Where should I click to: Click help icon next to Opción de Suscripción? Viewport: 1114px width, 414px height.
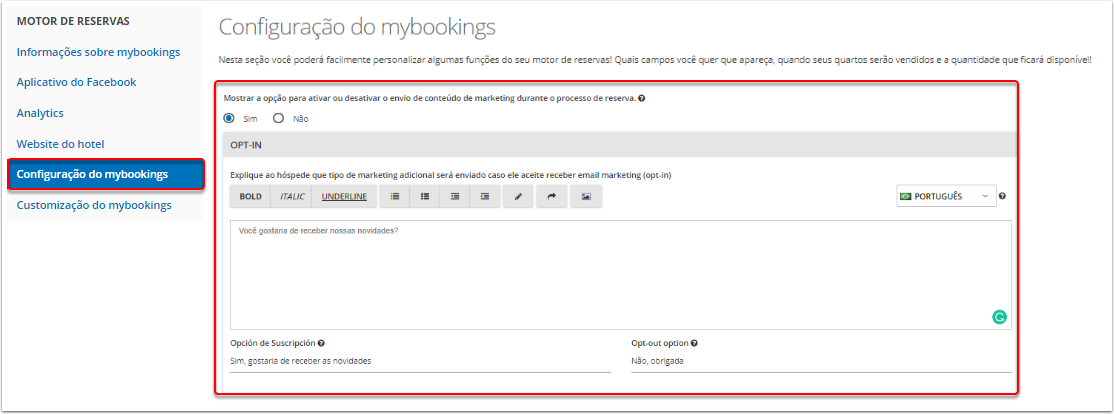pos(322,343)
